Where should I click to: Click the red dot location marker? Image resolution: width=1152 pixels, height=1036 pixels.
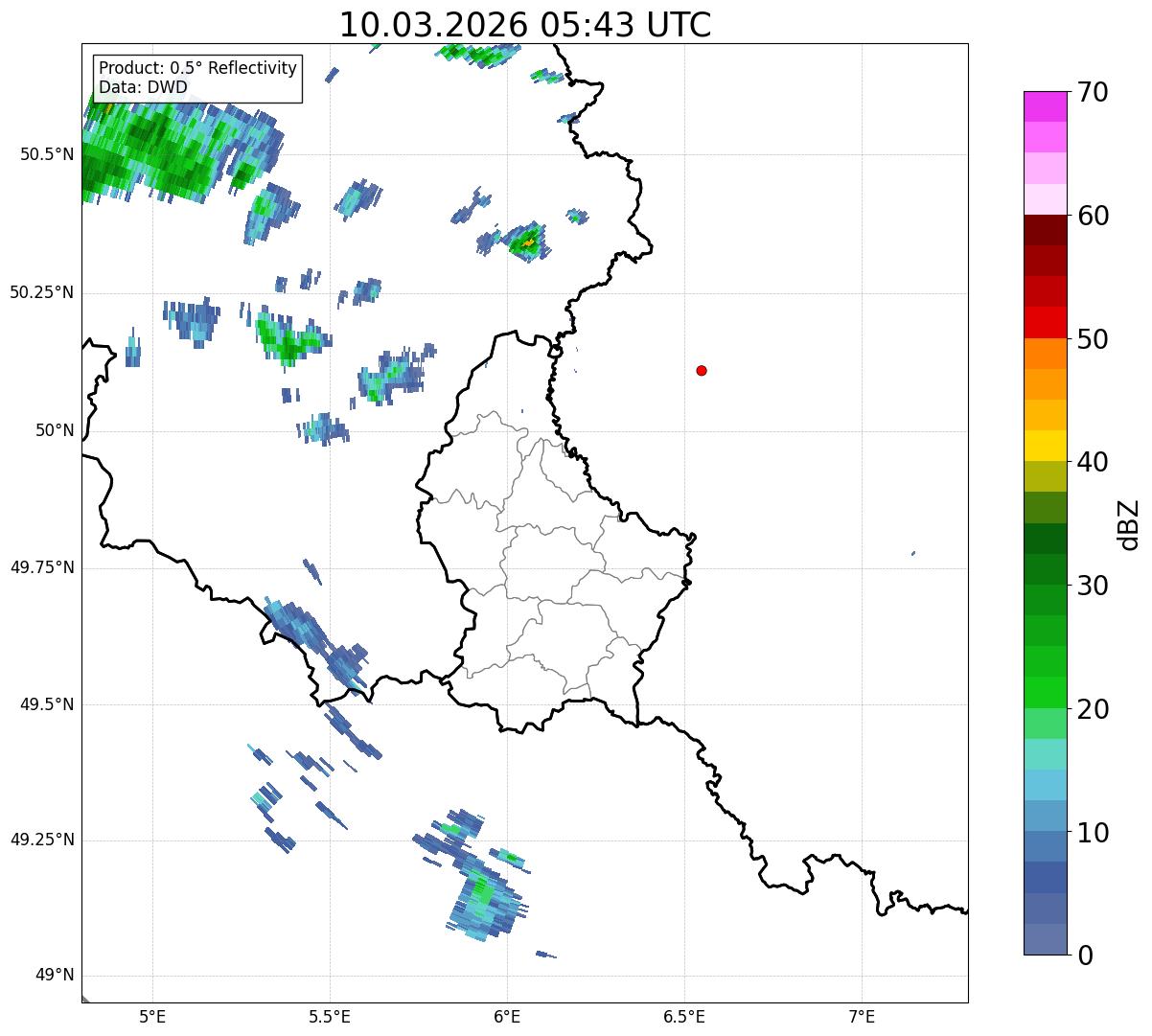pos(702,371)
